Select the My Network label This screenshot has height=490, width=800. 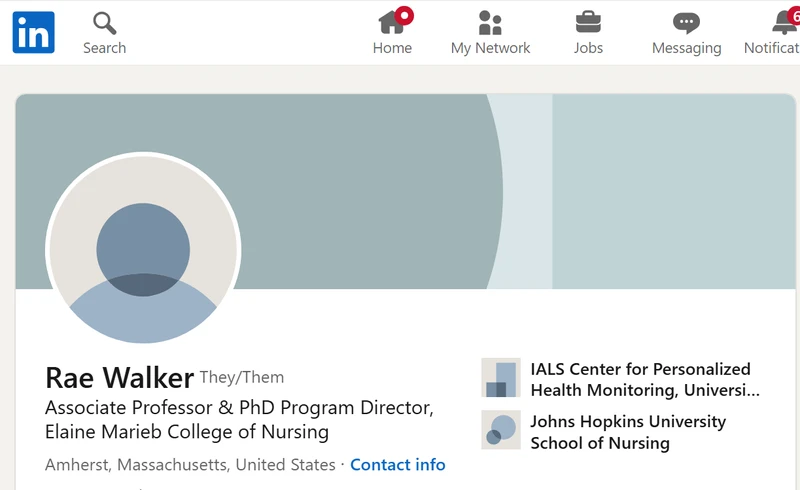[x=490, y=48]
